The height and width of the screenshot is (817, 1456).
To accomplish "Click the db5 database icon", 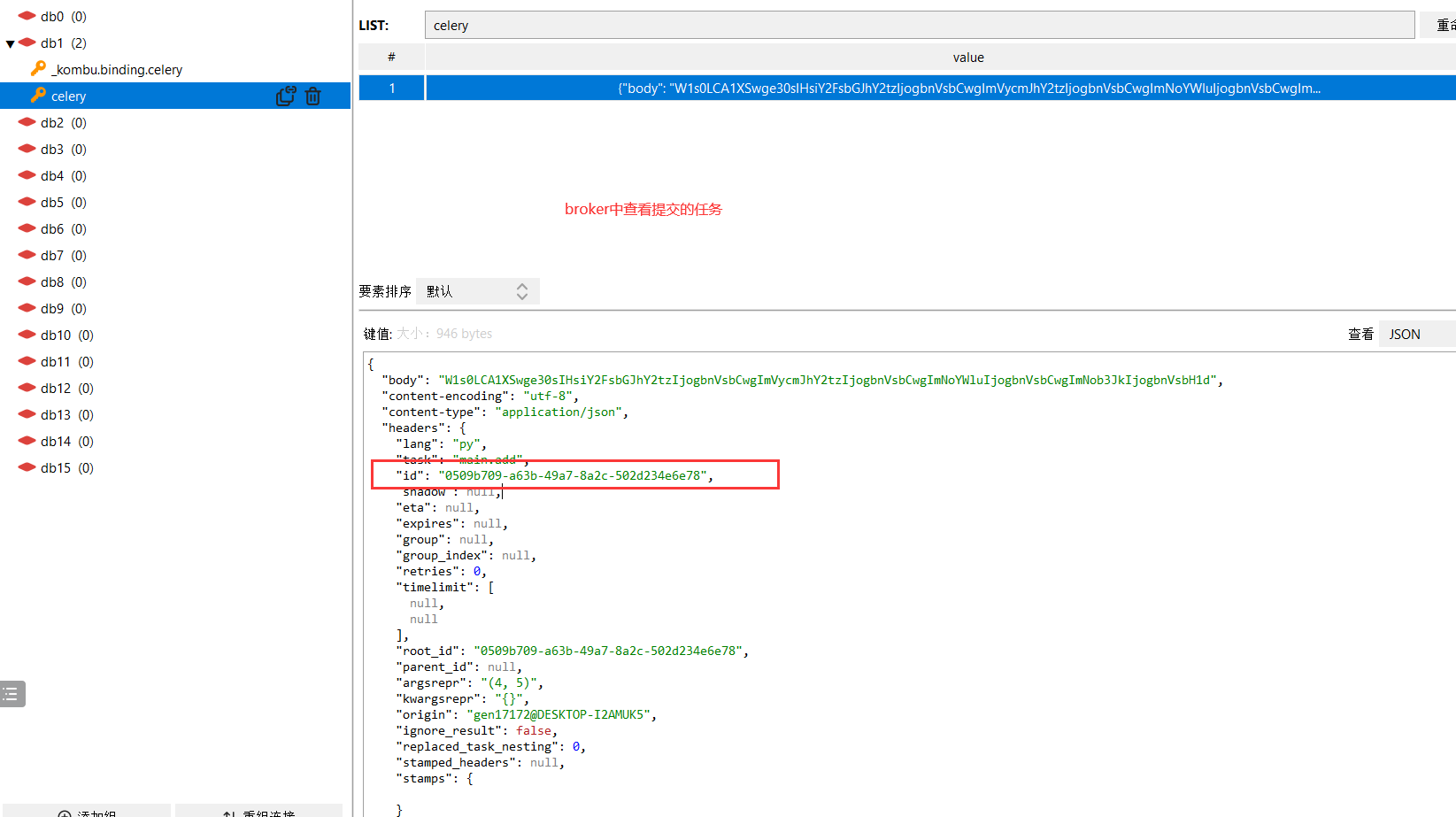I will (x=27, y=202).
